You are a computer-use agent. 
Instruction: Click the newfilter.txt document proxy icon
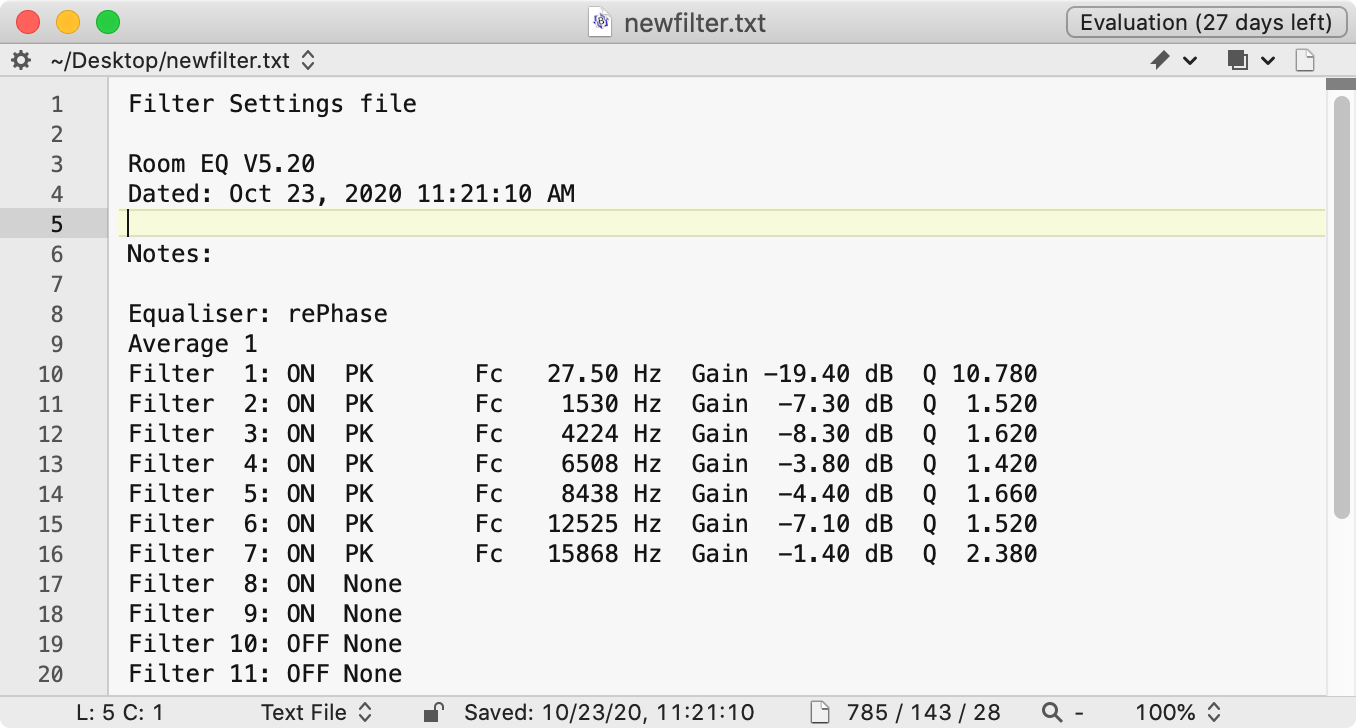(x=600, y=22)
